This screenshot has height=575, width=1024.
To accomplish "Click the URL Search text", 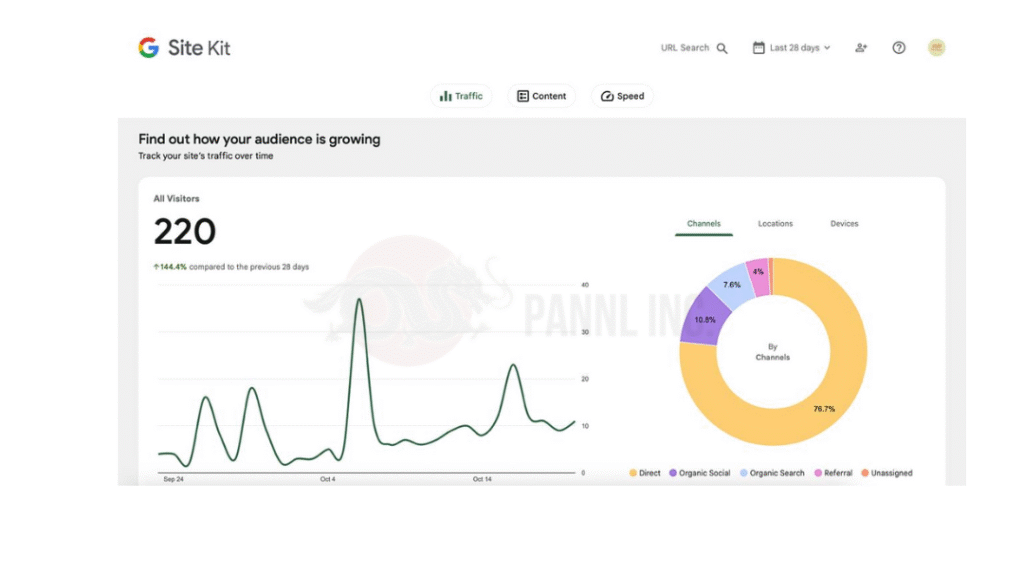I will point(685,48).
